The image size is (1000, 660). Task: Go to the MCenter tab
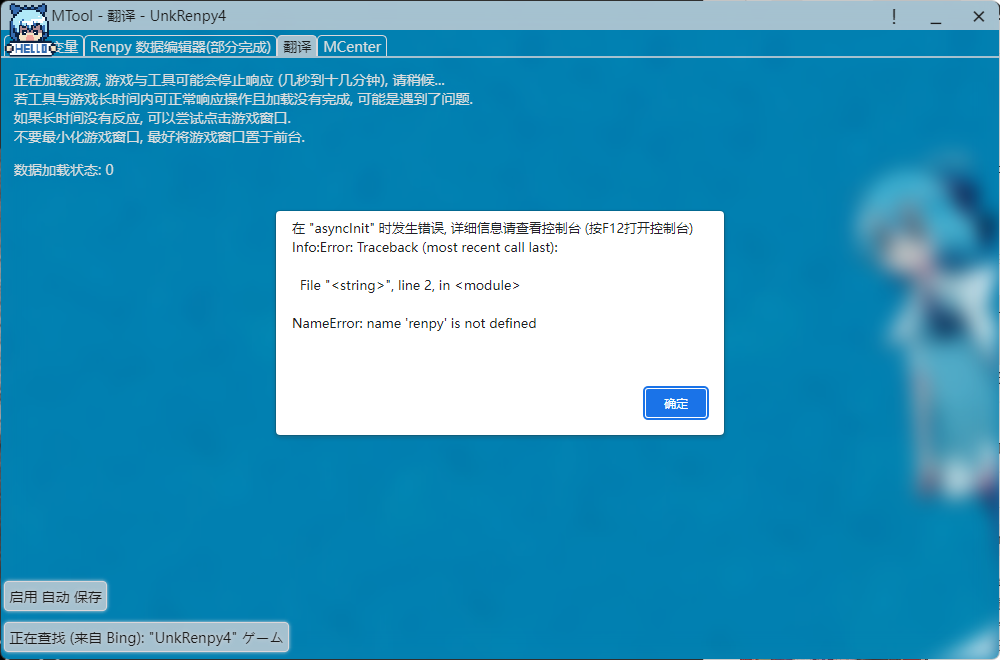point(352,46)
